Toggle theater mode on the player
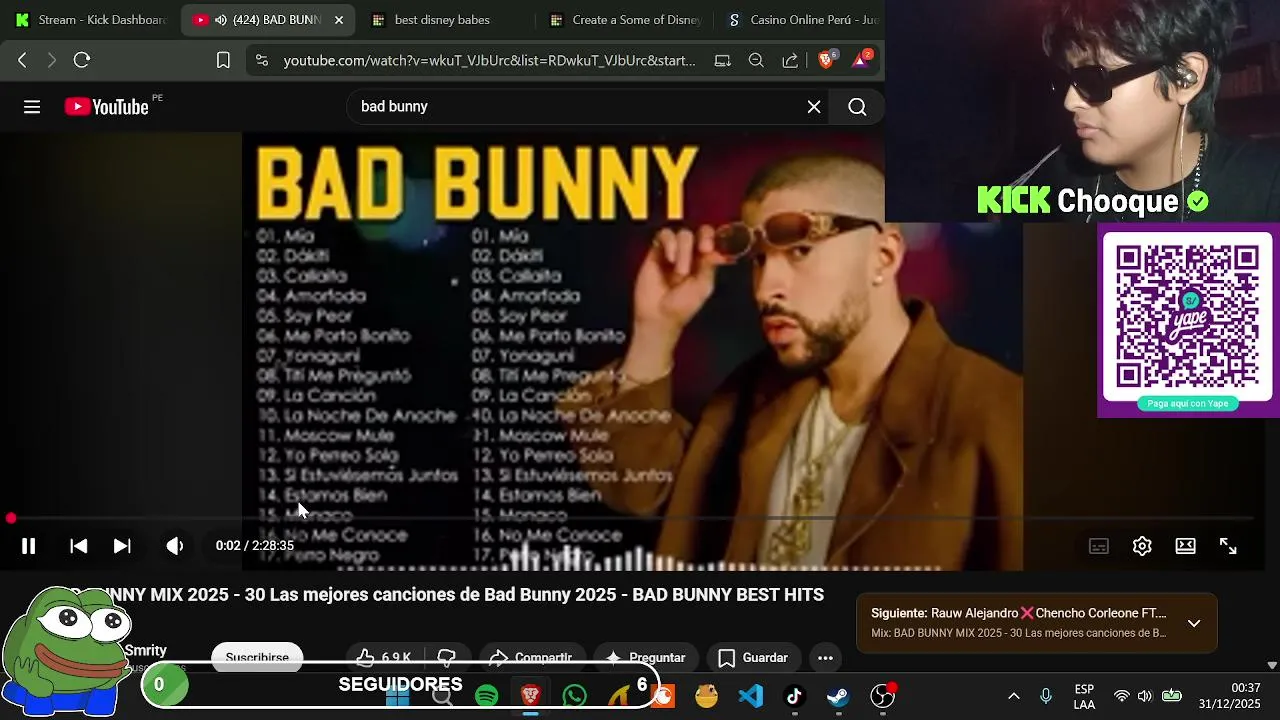Viewport: 1280px width, 720px height. click(1185, 546)
